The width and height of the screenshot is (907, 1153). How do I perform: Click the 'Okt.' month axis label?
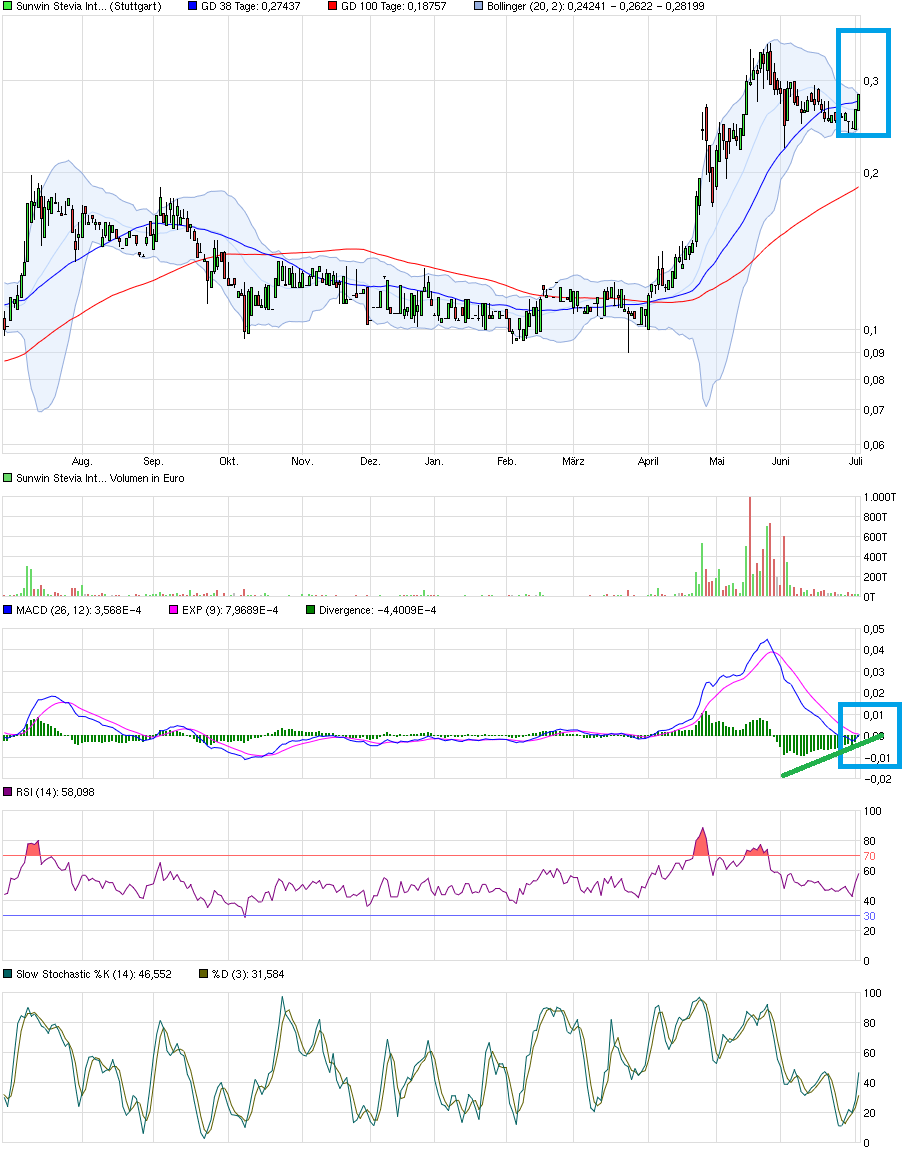[229, 461]
